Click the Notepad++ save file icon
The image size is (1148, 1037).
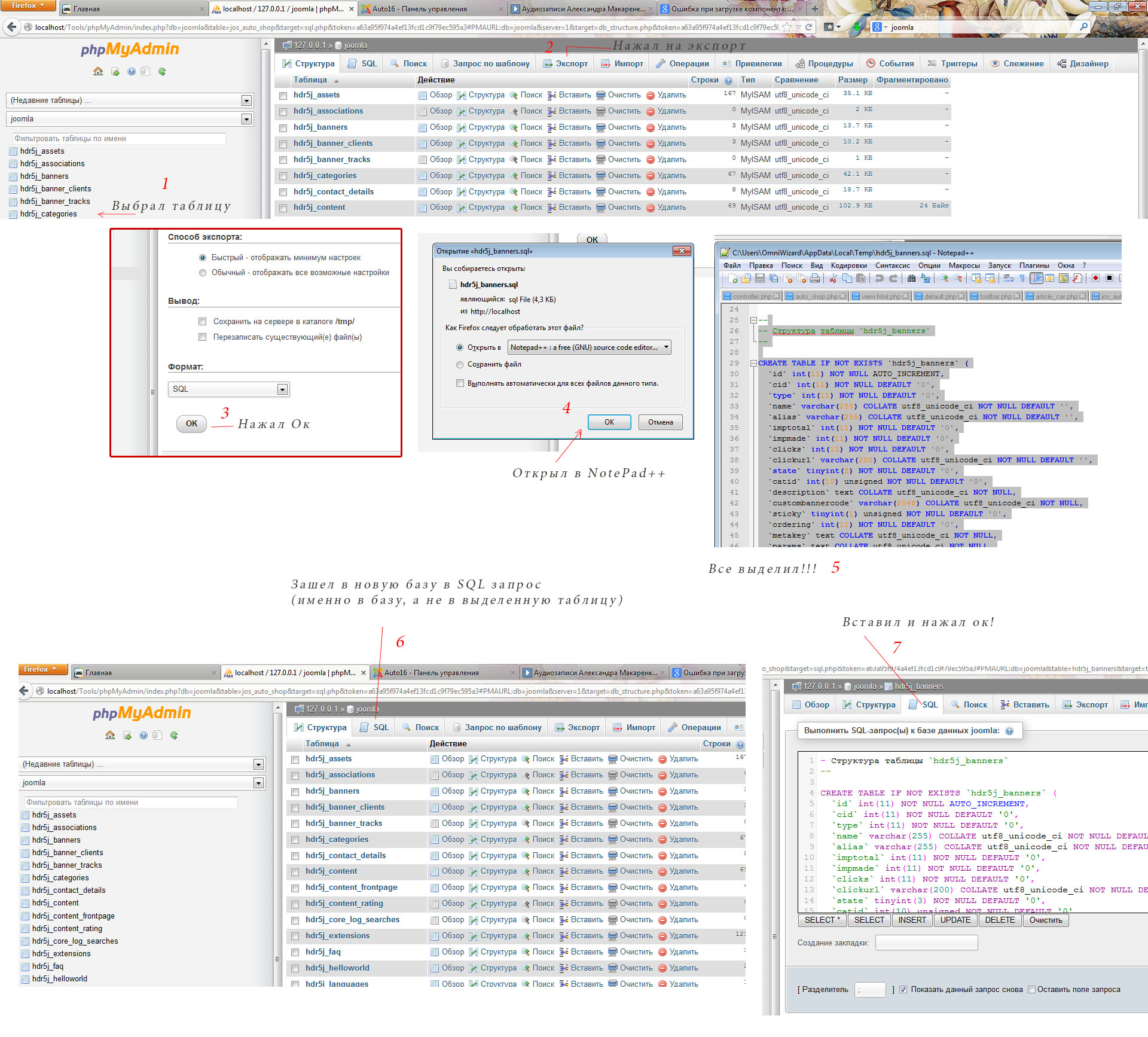pos(760,278)
